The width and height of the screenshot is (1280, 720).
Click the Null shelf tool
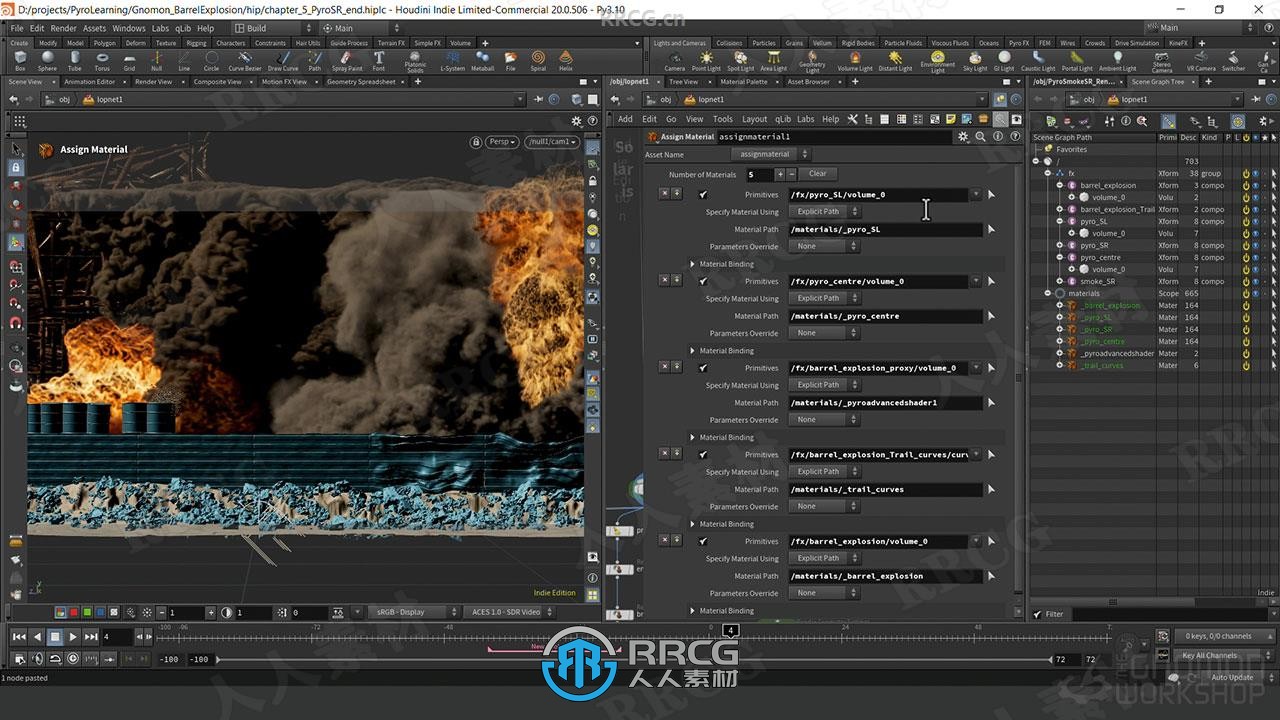click(x=157, y=61)
